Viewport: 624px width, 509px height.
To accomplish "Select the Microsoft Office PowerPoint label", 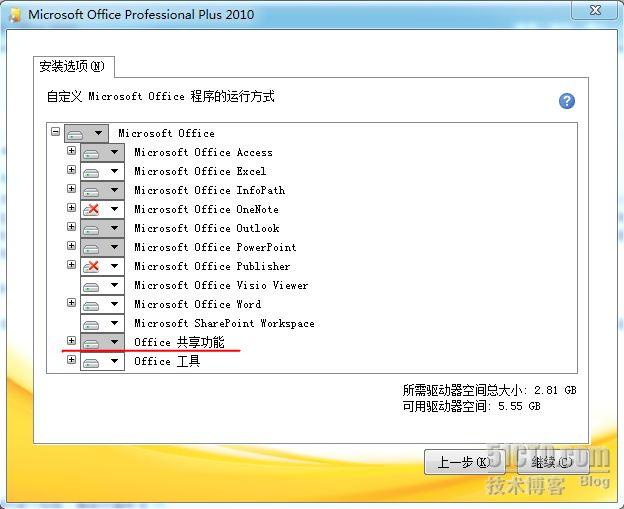I will point(215,248).
